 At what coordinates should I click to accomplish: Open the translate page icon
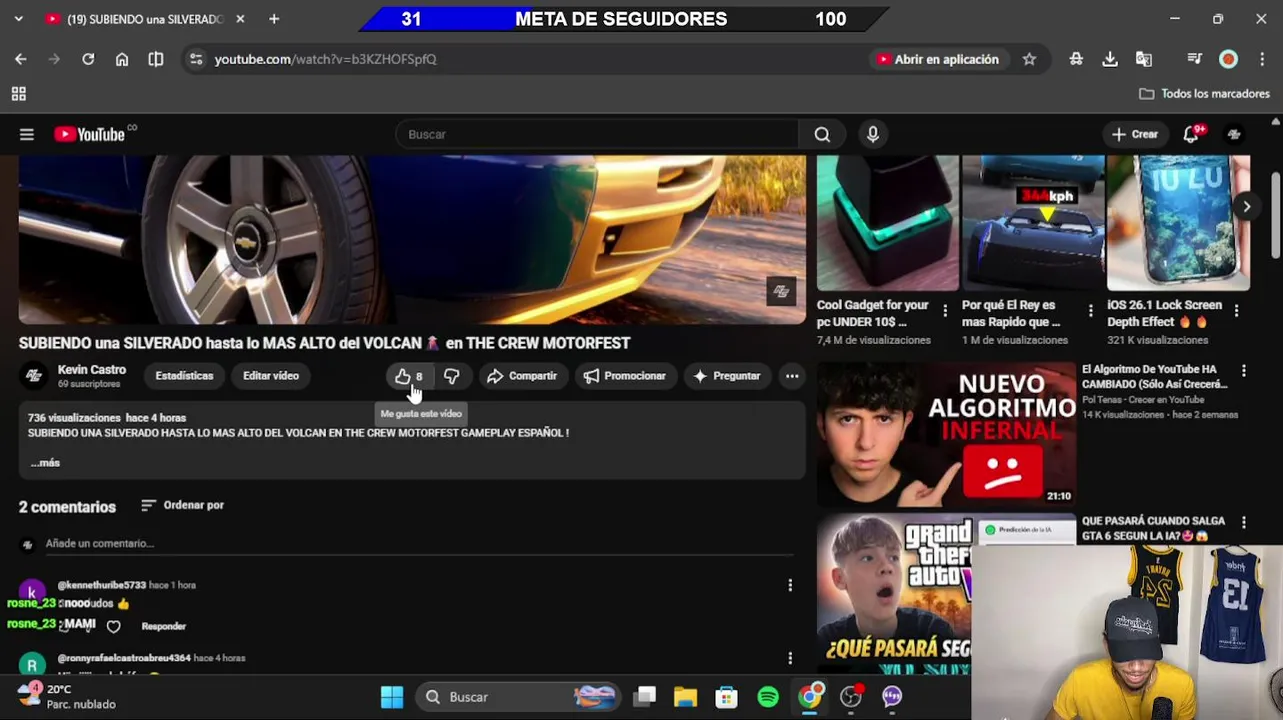click(x=1144, y=59)
